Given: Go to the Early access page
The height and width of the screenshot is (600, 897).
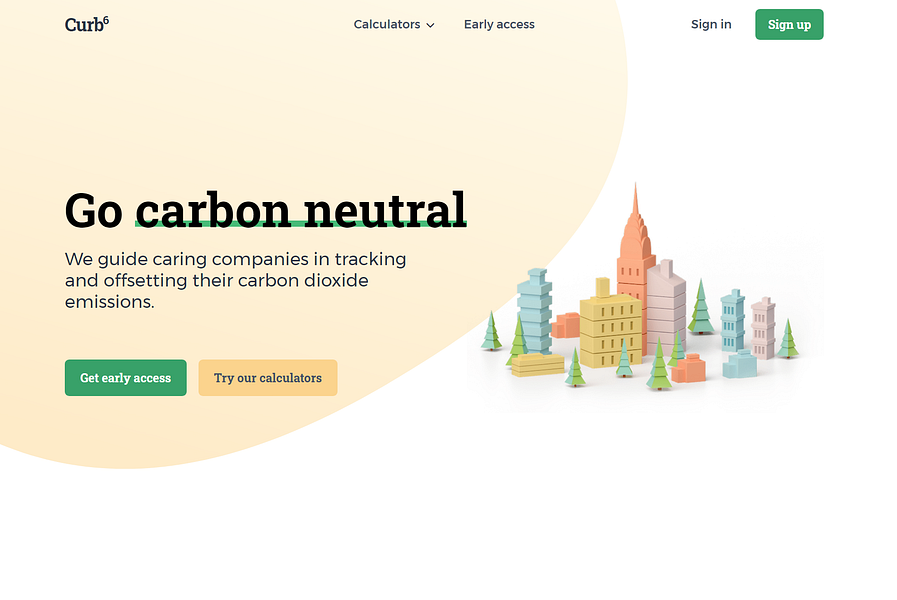Looking at the screenshot, I should (x=499, y=25).
